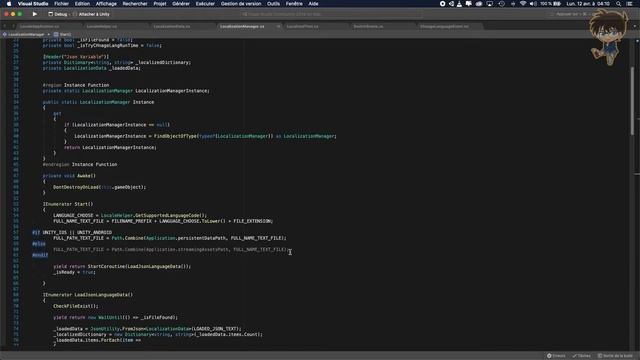Click the #endregion Instance Function line
The height and width of the screenshot is (360, 640).
(80, 164)
